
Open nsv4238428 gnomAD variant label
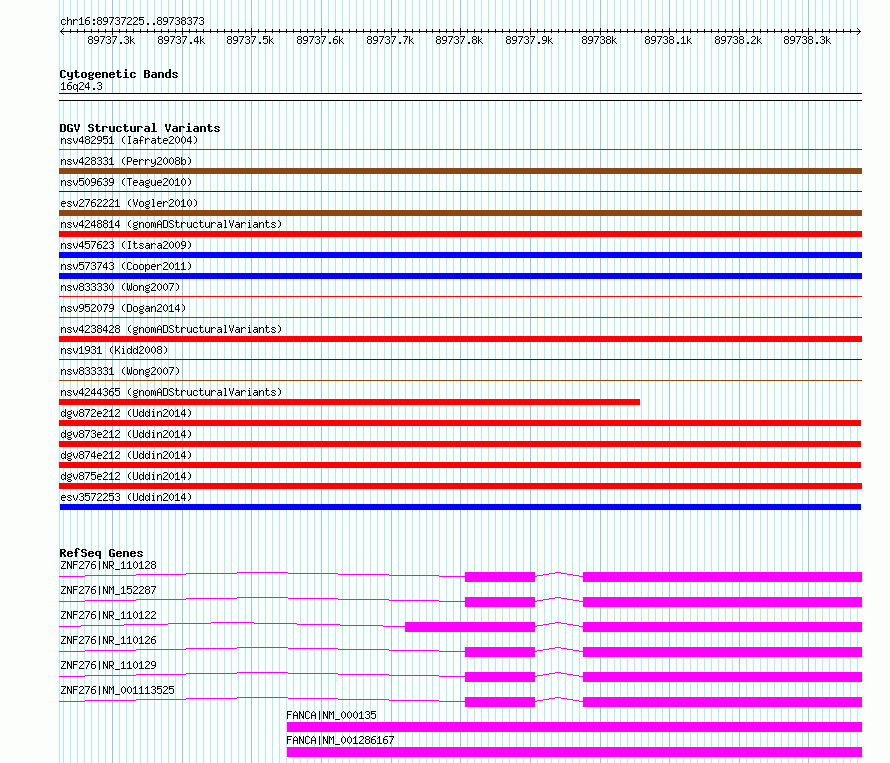pos(171,329)
